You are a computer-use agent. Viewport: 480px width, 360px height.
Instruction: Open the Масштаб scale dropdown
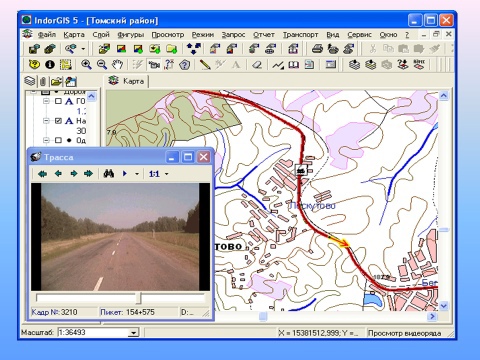[134, 333]
